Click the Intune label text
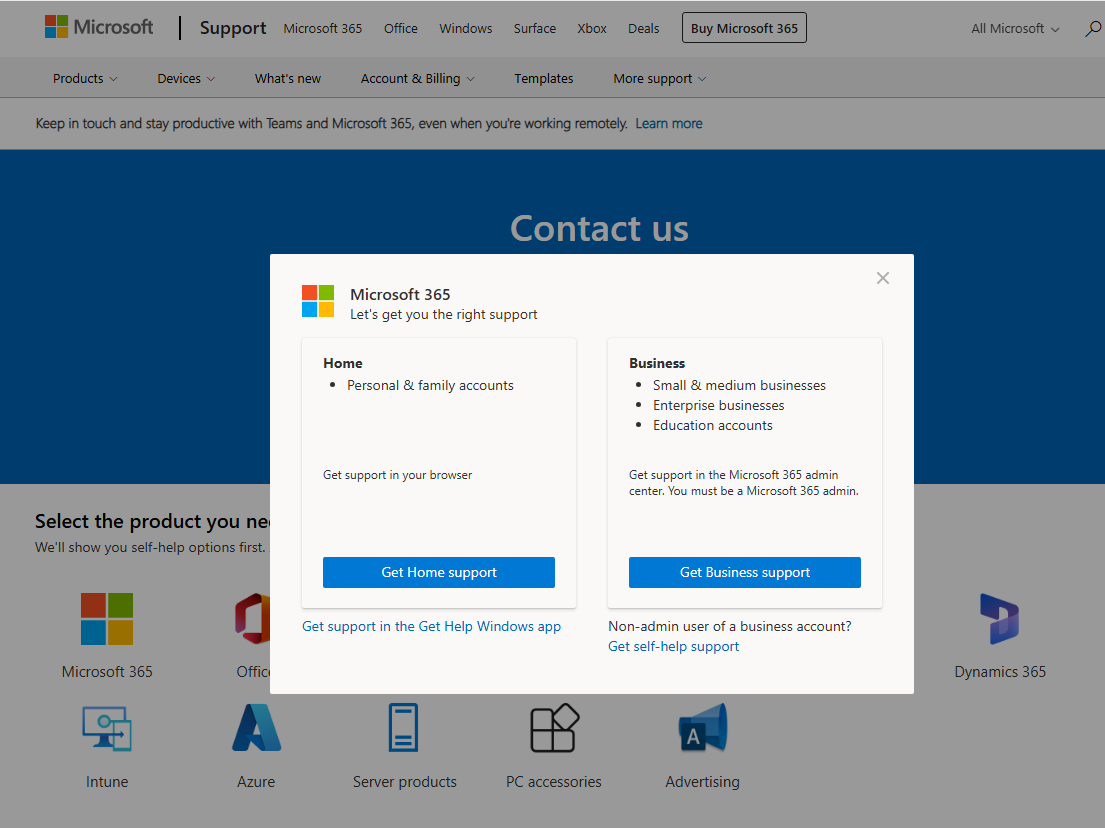This screenshot has width=1105, height=828. [x=107, y=781]
